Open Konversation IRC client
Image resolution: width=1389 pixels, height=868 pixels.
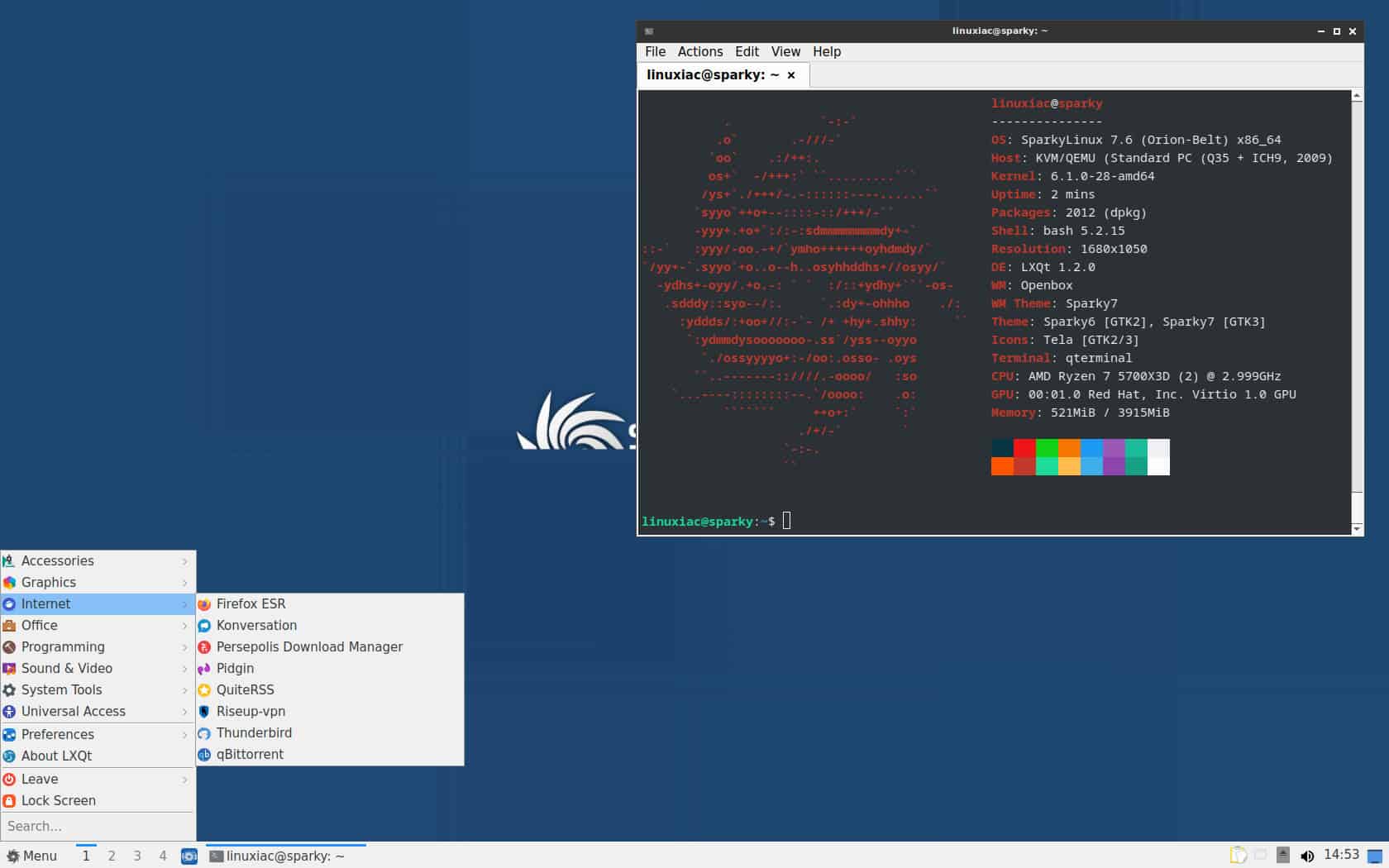256,625
